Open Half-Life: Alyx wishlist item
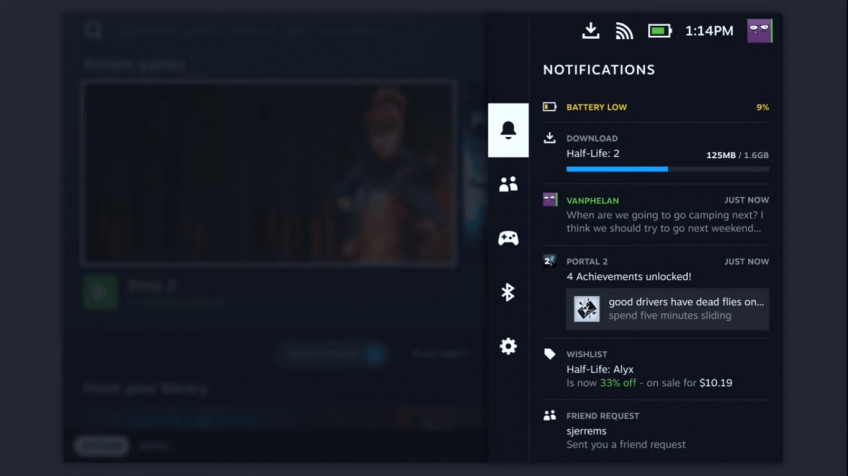This screenshot has height=476, width=848. (x=600, y=369)
